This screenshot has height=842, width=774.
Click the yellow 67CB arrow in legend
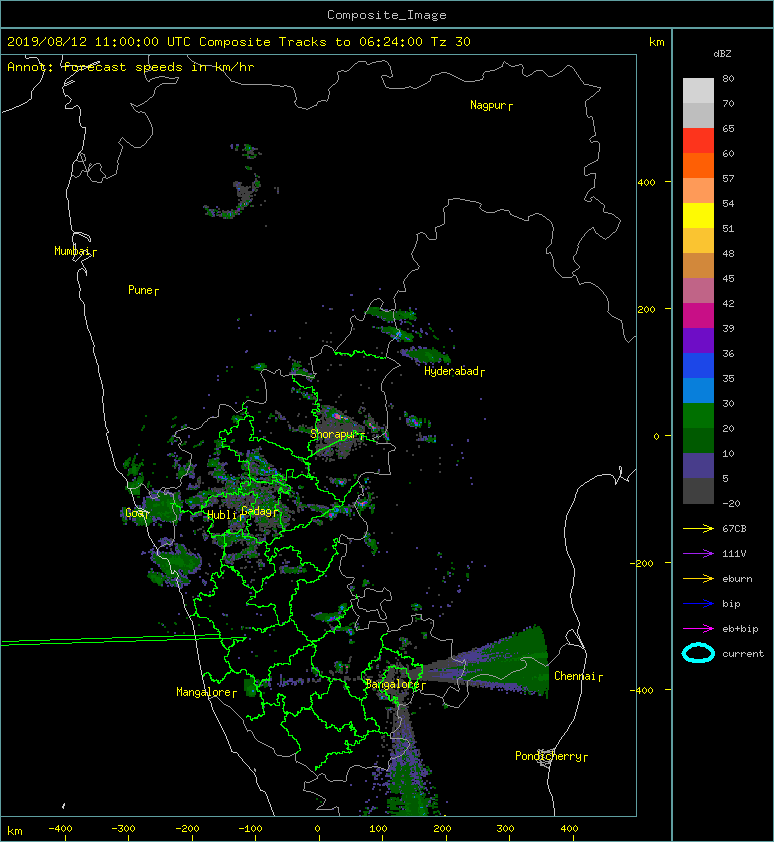[x=698, y=529]
